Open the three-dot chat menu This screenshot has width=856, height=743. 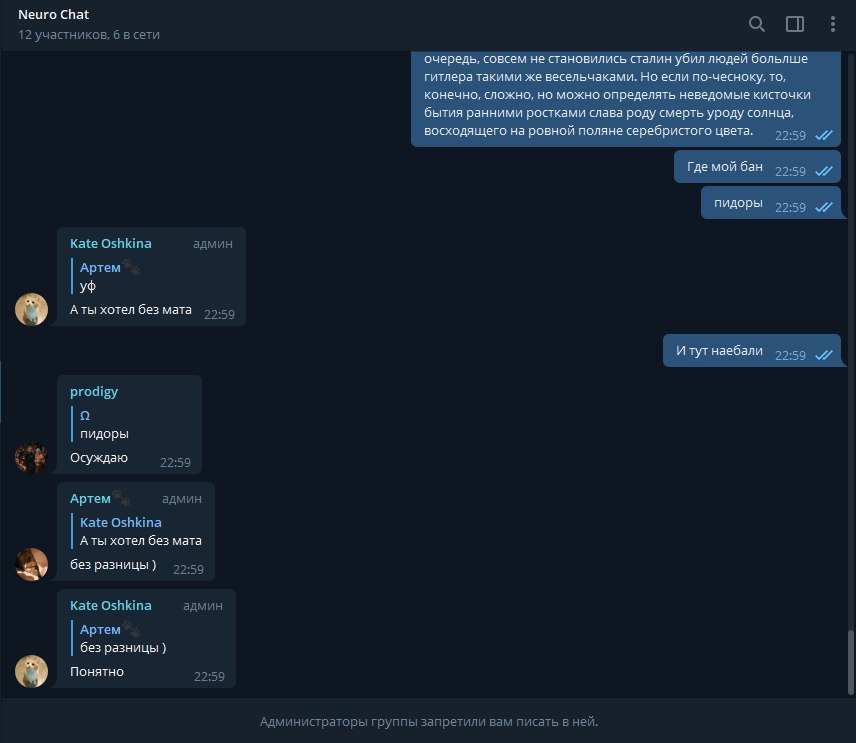[x=833, y=24]
